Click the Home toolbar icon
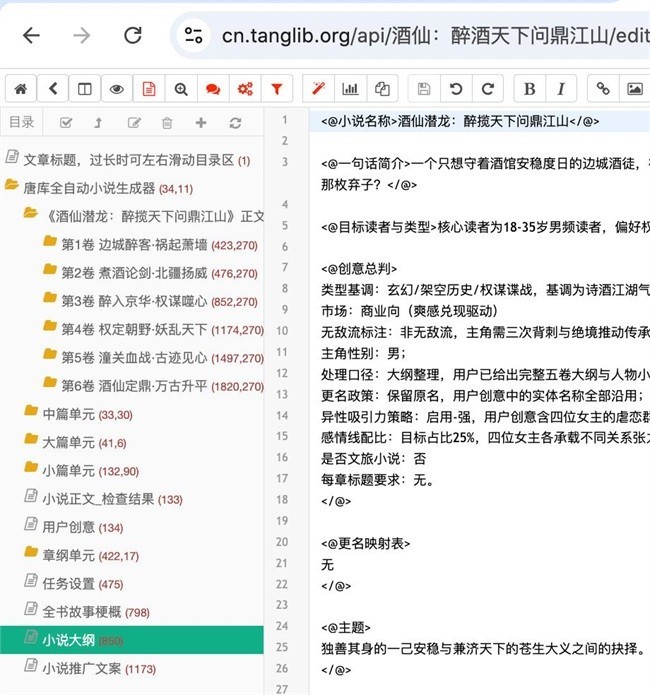This screenshot has width=650, height=695. click(x=21, y=89)
